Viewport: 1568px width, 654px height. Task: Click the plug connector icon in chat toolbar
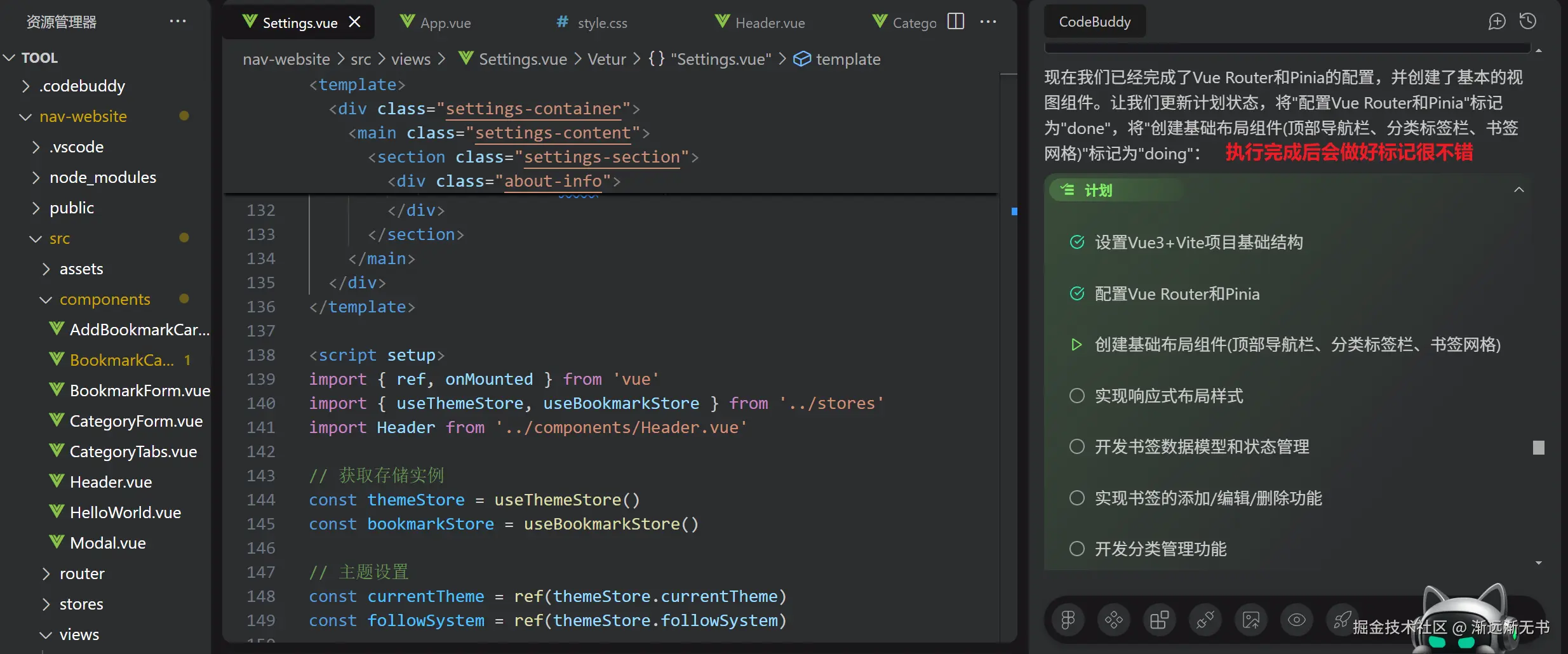coord(1205,619)
